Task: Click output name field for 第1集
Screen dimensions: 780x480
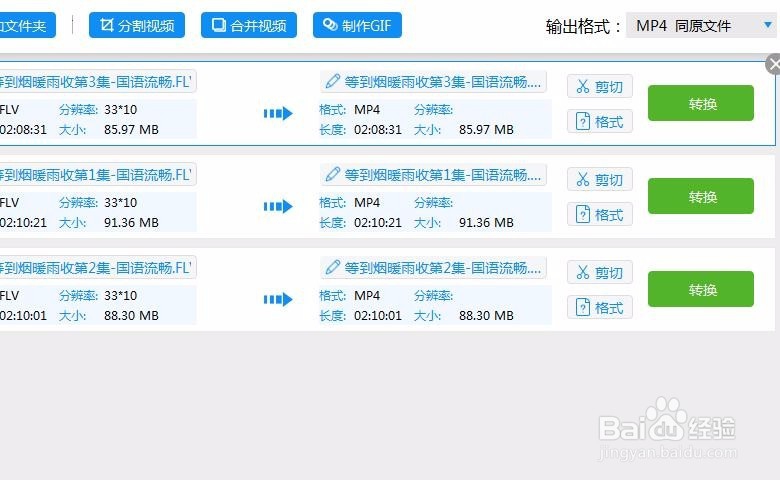Action: tap(433, 175)
